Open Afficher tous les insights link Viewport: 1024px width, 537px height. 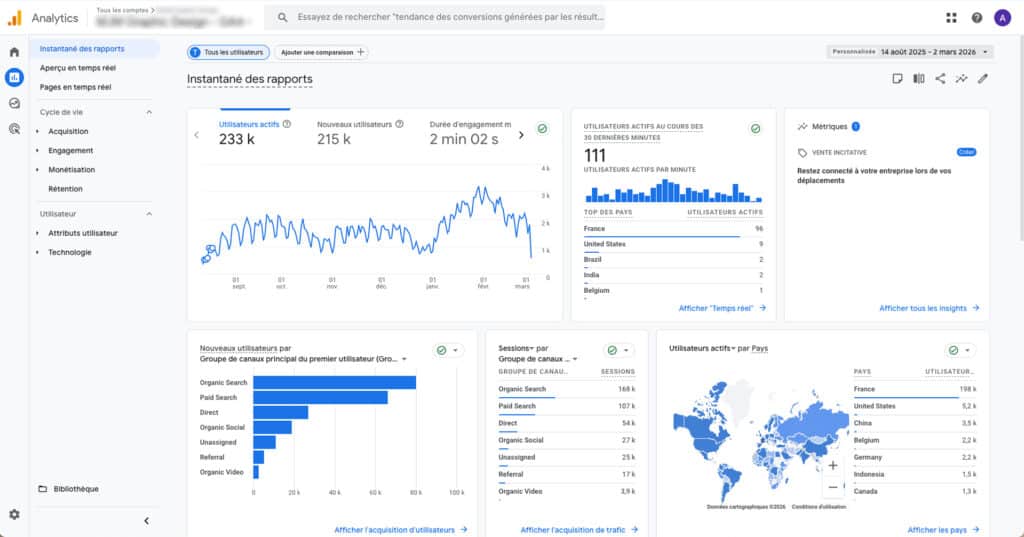(929, 308)
